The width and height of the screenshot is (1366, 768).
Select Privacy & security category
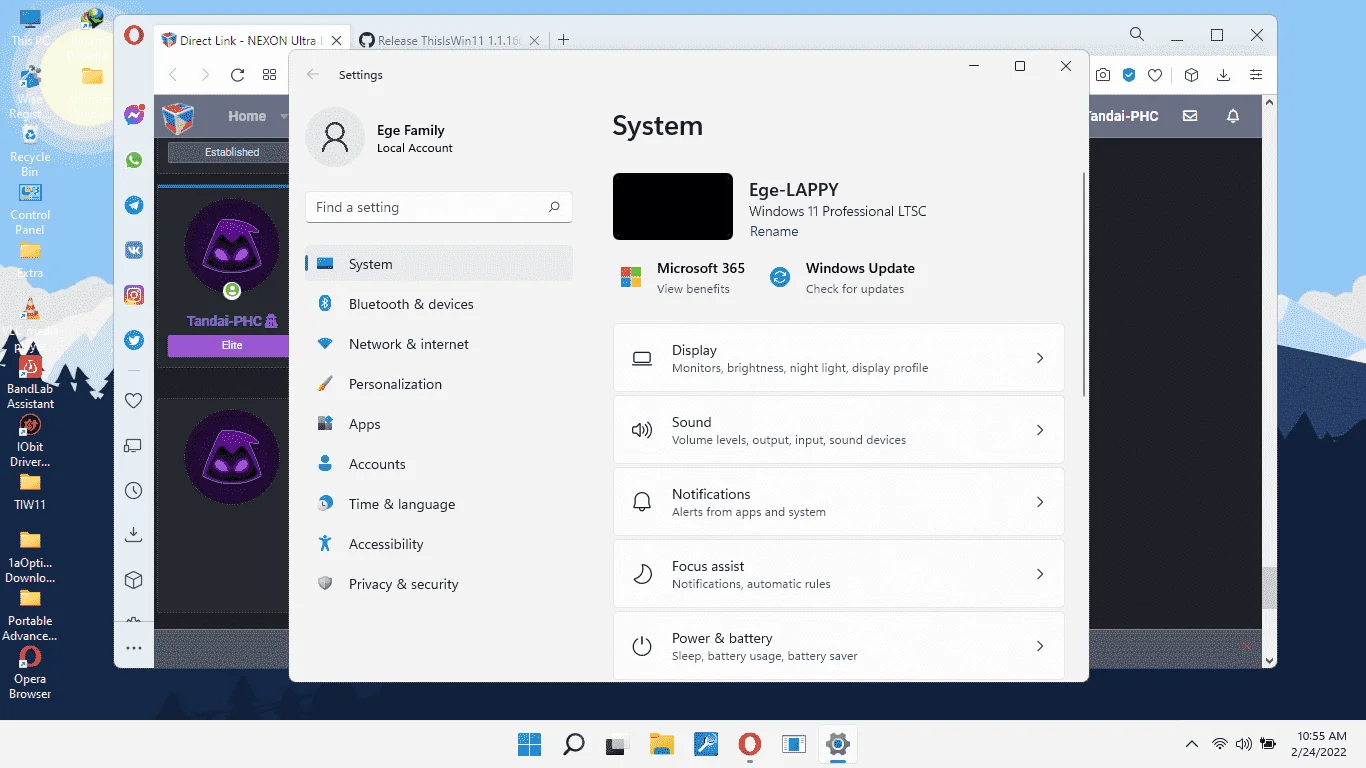pyautogui.click(x=439, y=584)
